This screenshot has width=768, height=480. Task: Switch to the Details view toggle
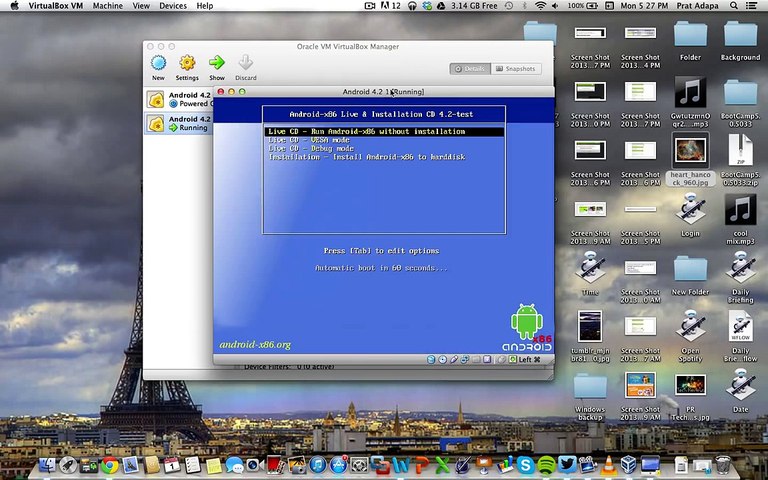click(x=470, y=69)
